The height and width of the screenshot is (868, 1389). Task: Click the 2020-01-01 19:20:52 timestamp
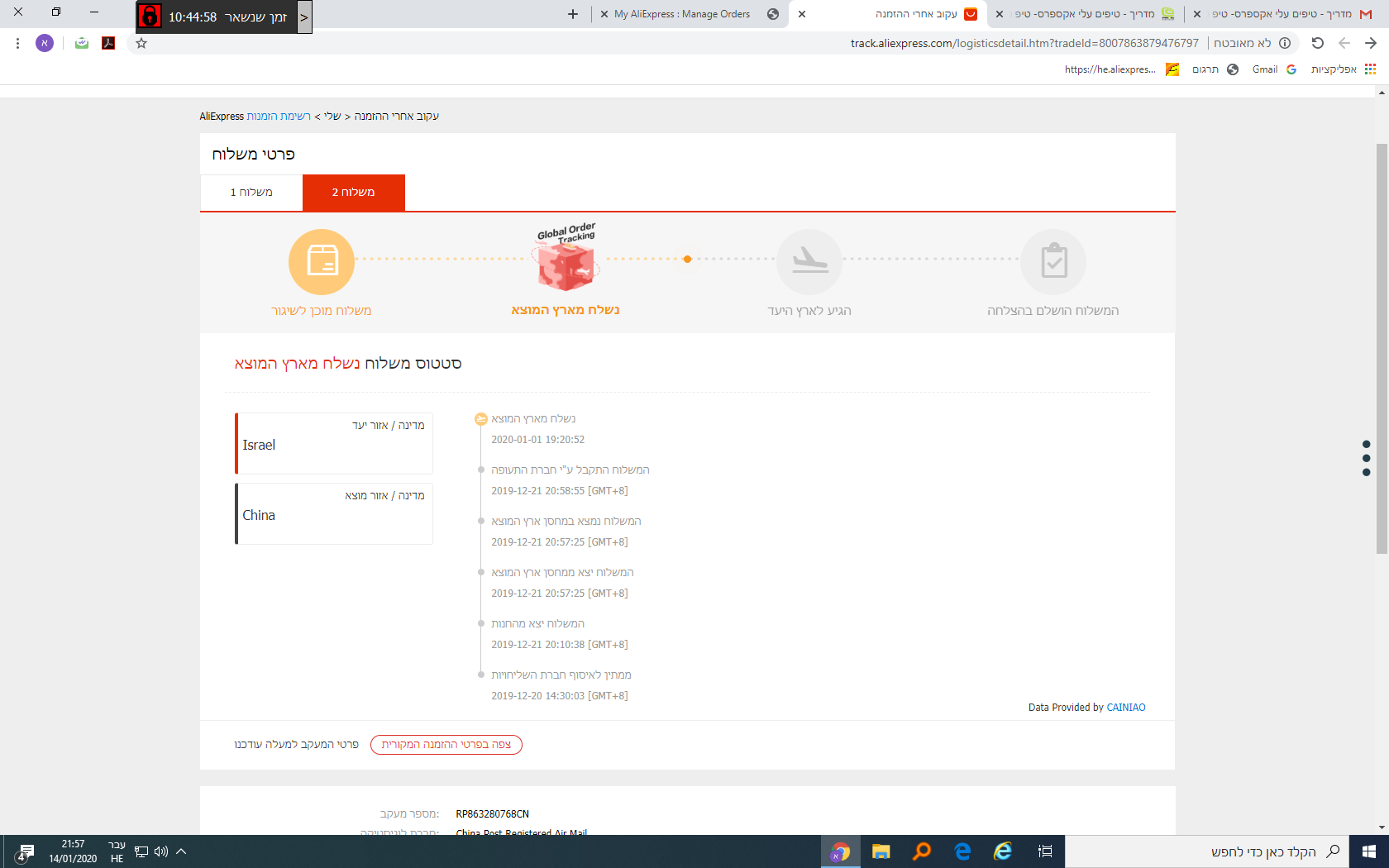coord(538,440)
